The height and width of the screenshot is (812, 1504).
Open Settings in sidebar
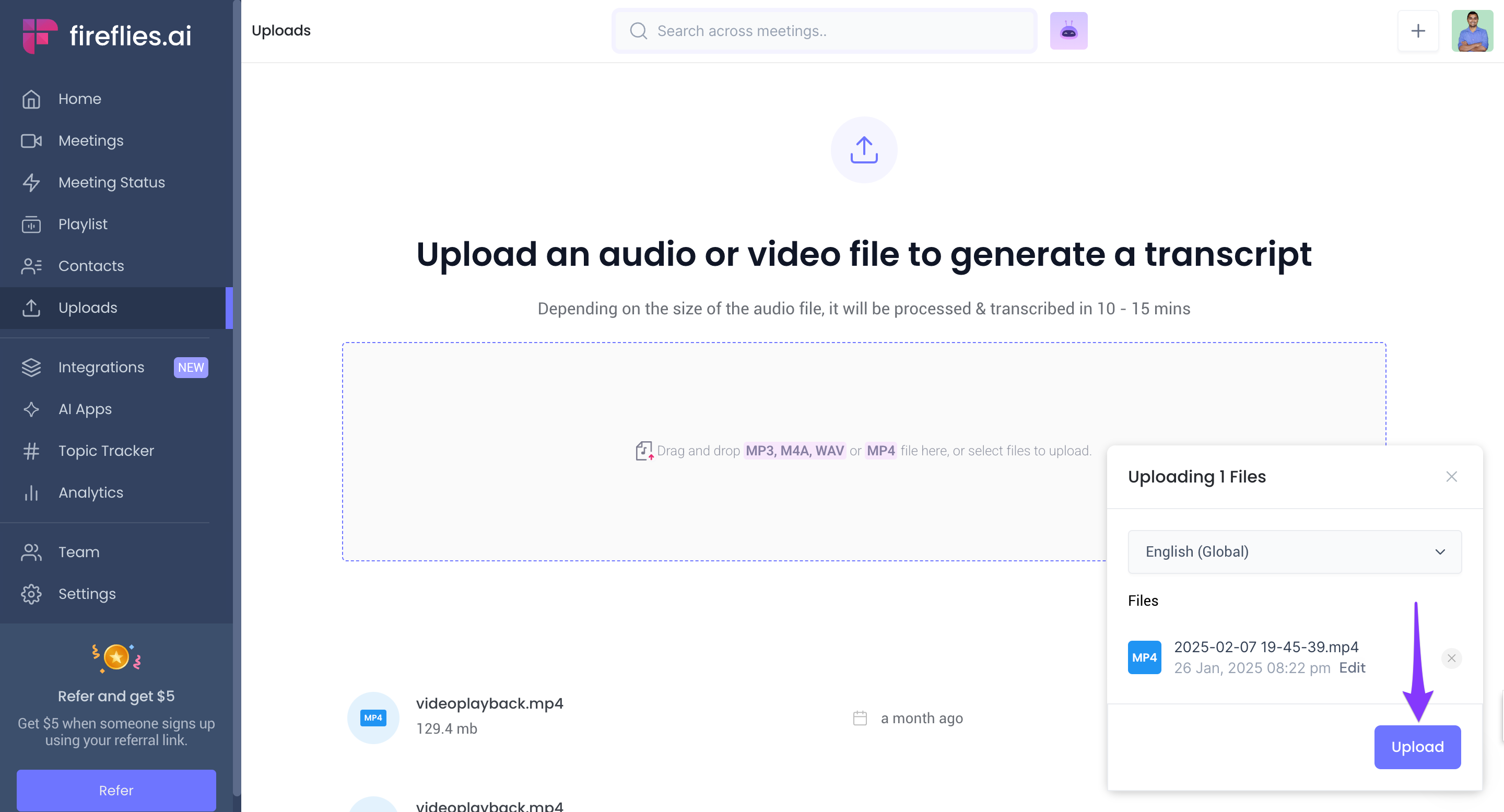[x=86, y=594]
